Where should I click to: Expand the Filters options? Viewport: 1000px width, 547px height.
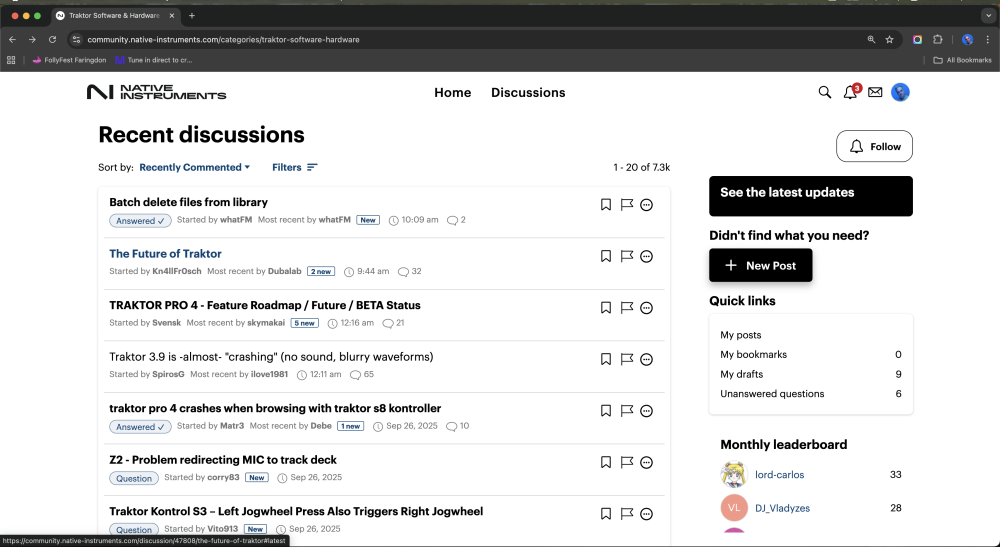coord(295,167)
